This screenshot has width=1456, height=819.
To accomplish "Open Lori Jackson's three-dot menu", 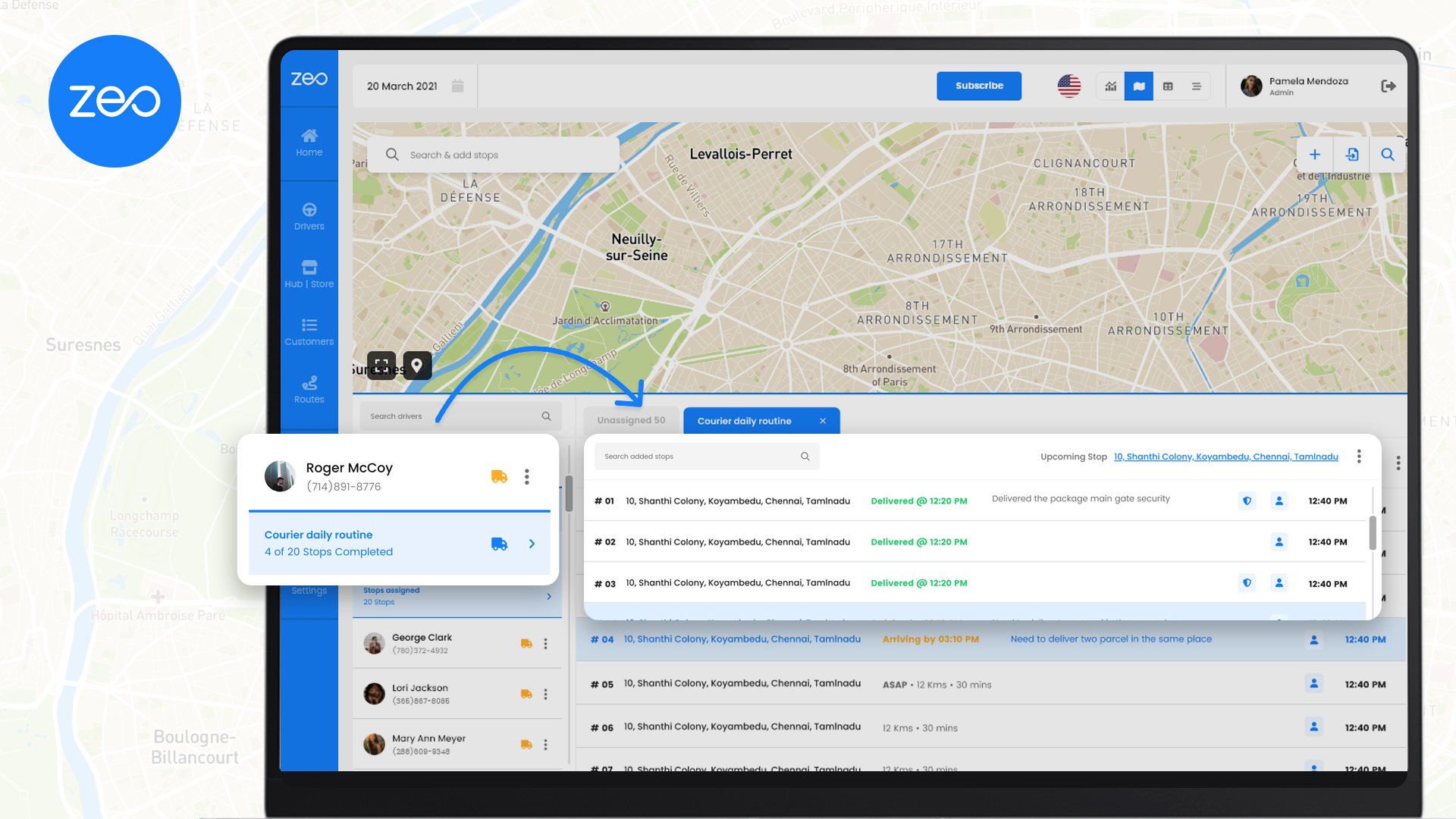I will point(545,694).
